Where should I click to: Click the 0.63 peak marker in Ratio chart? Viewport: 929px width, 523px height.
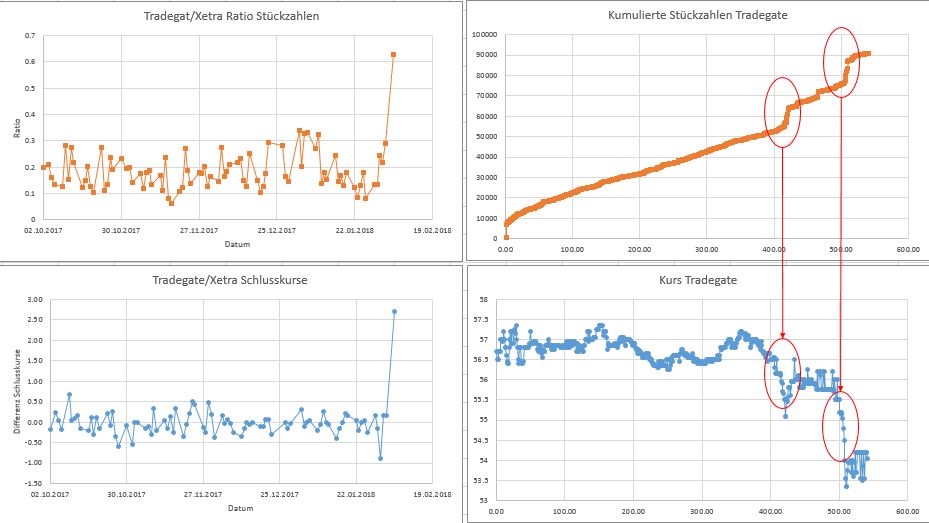coord(393,54)
